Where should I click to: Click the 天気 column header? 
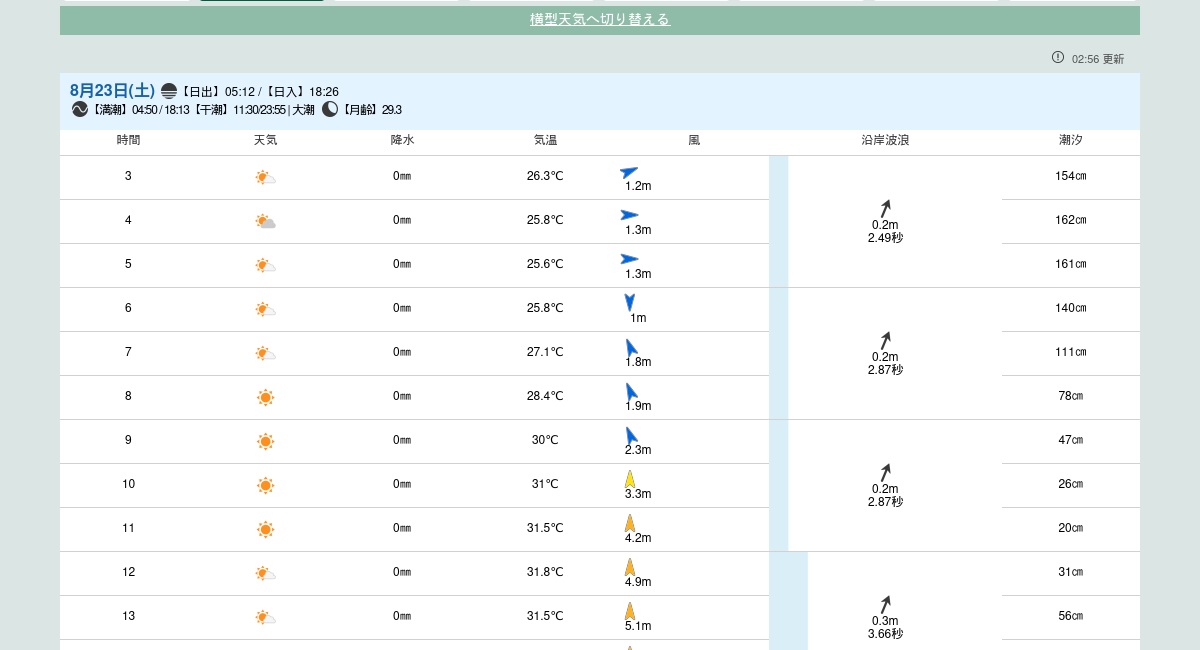coord(265,141)
